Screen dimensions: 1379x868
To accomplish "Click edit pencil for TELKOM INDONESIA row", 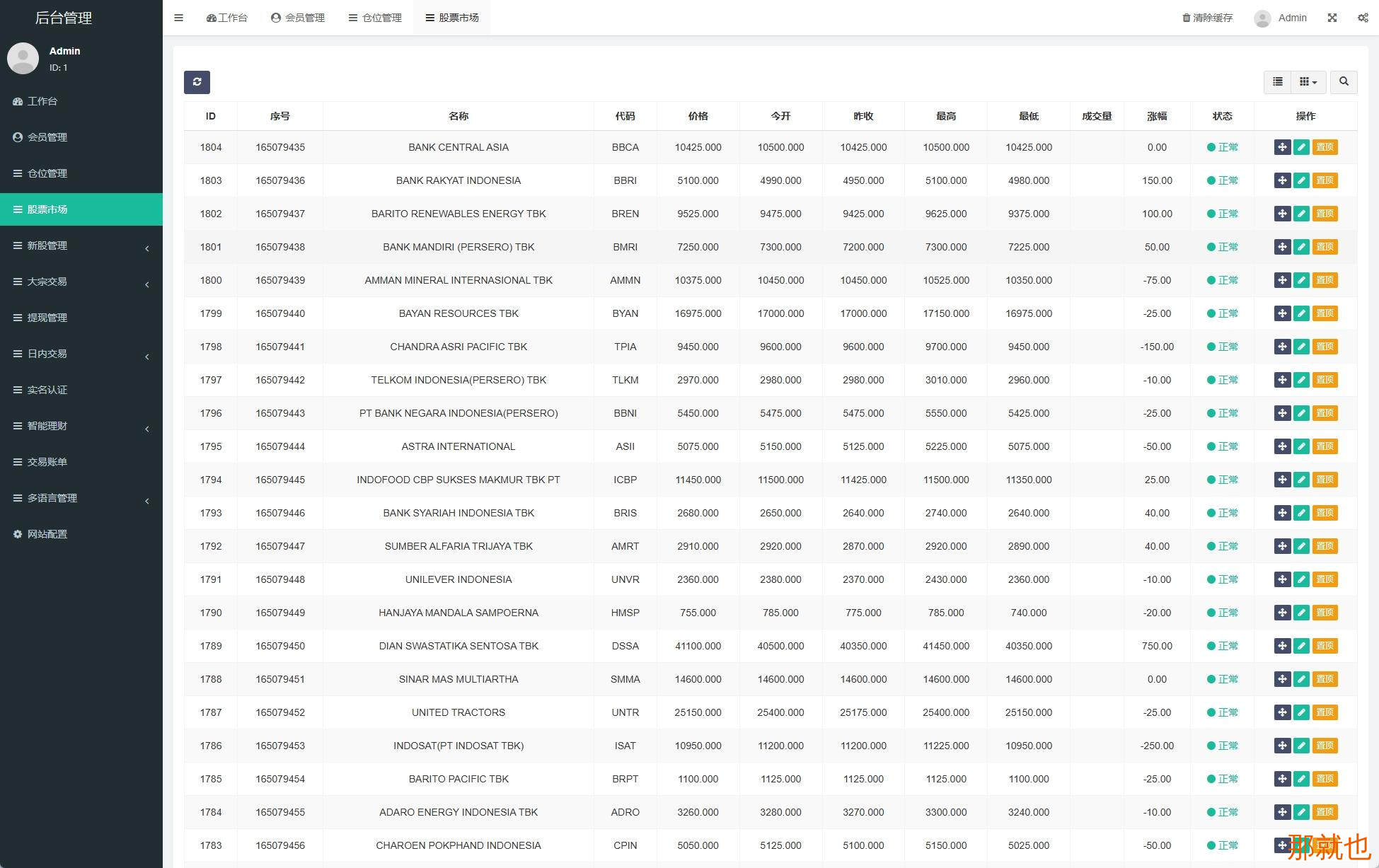I will click(1301, 380).
